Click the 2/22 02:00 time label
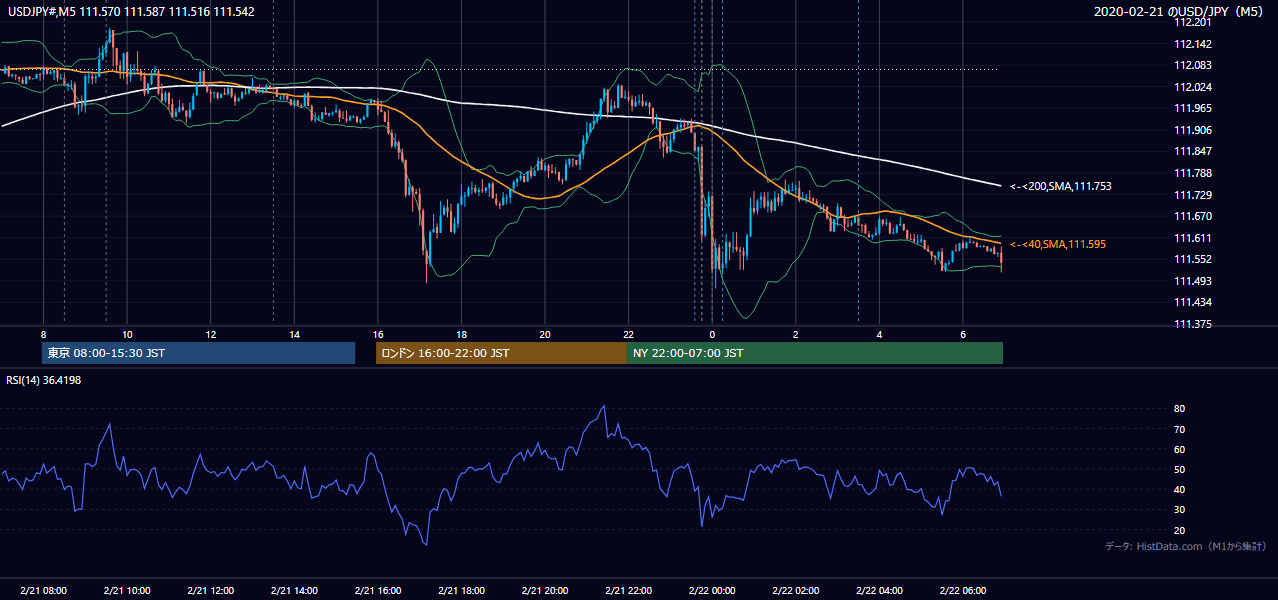This screenshot has height=600, width=1278. (796, 591)
